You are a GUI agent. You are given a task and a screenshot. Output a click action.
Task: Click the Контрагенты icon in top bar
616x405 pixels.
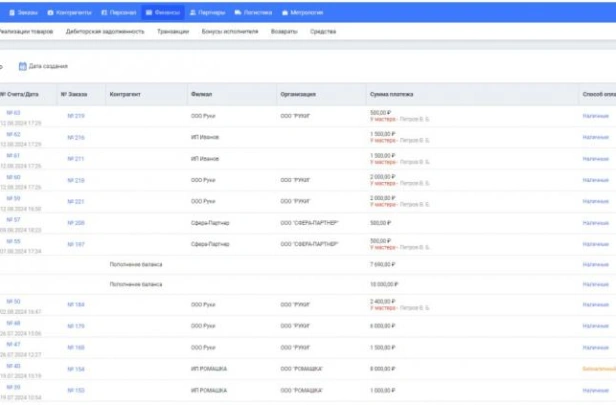(51, 13)
